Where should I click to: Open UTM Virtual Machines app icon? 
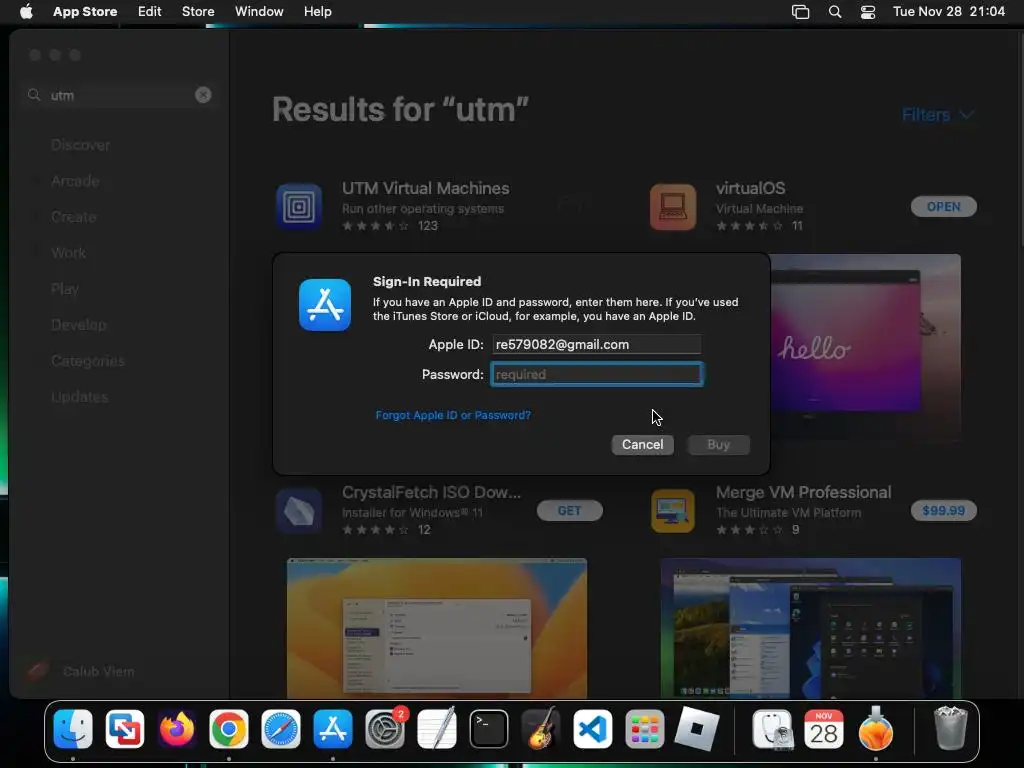(x=299, y=206)
